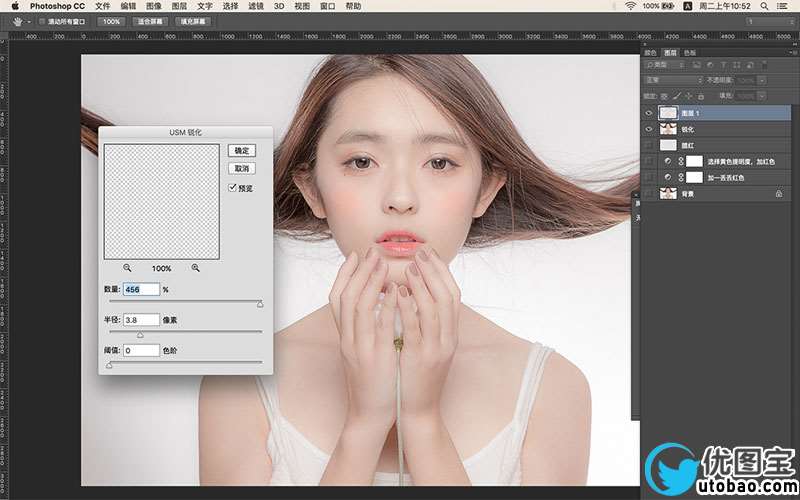This screenshot has height=500, width=800.
Task: Hide the 锐化 layer
Action: (649, 129)
